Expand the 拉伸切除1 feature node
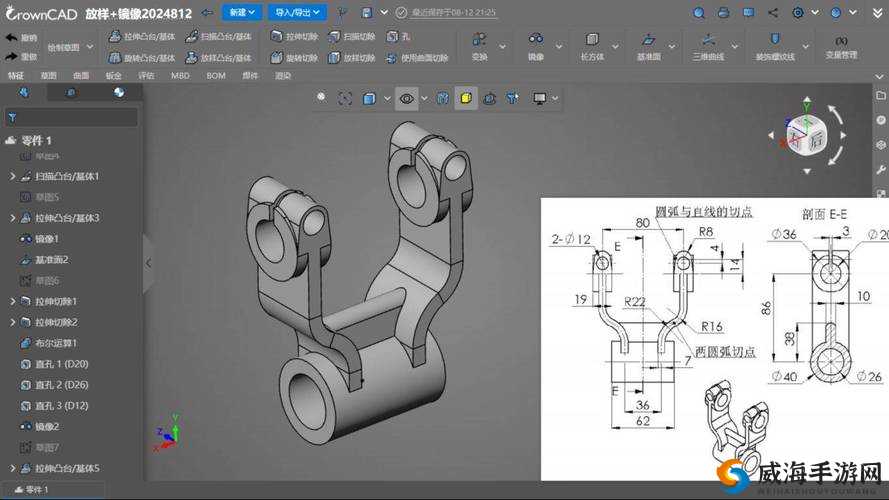Viewport: 889px width, 500px height. pos(12,301)
